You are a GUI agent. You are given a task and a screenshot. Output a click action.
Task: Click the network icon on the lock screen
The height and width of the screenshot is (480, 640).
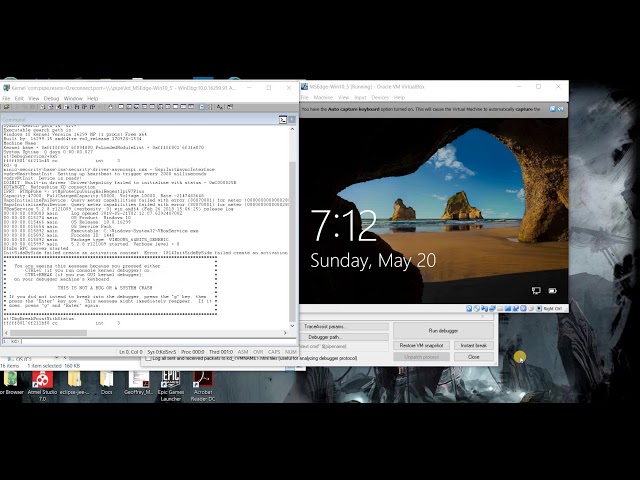click(536, 291)
